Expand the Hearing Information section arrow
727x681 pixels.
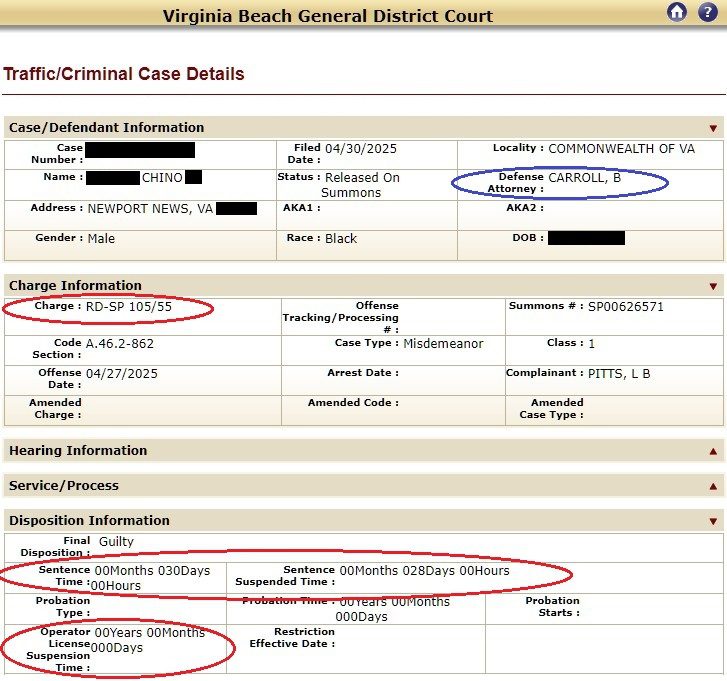[x=713, y=451]
